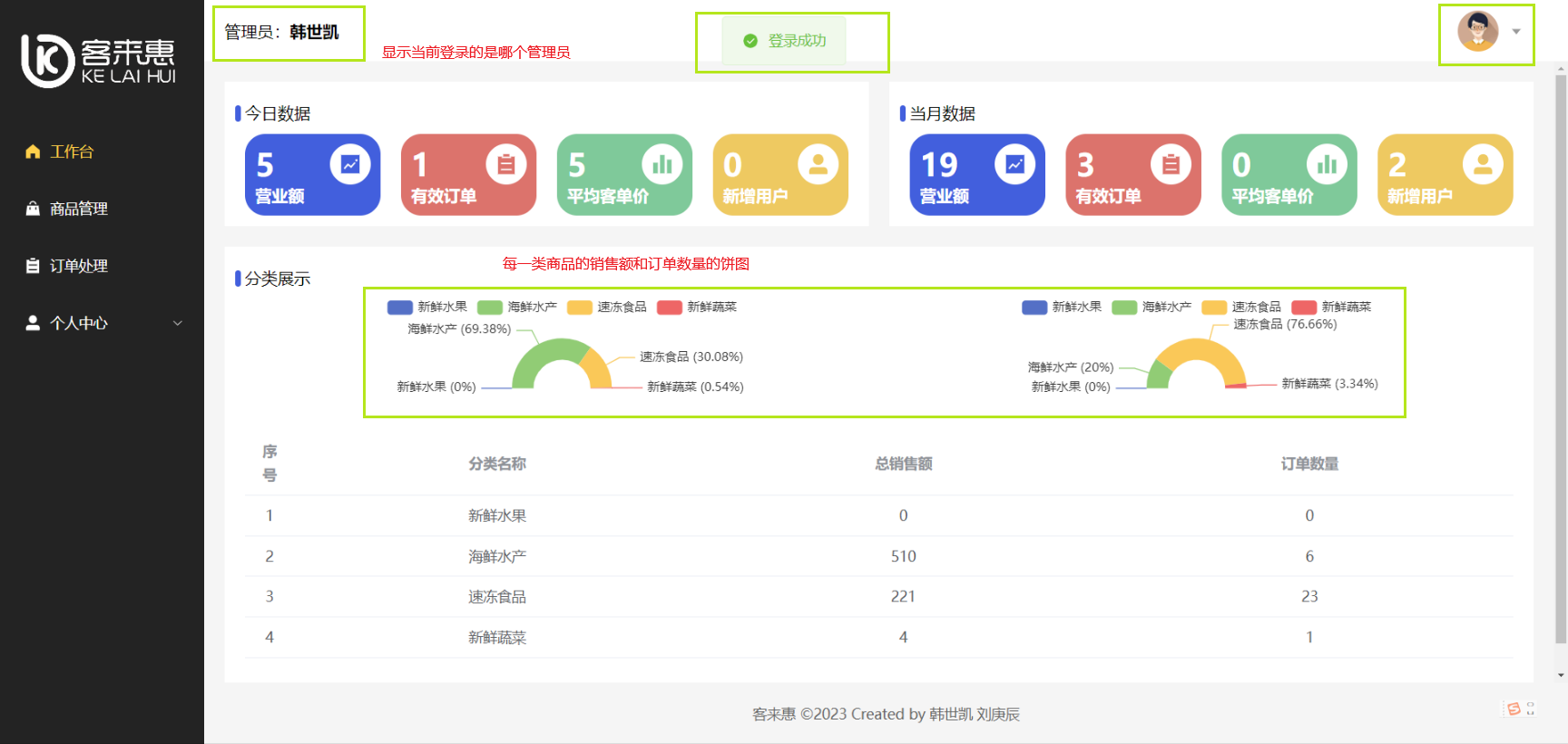This screenshot has width=1568, height=744.
Task: Click the vertical page scrollbar
Action: pyautogui.click(x=1561, y=358)
